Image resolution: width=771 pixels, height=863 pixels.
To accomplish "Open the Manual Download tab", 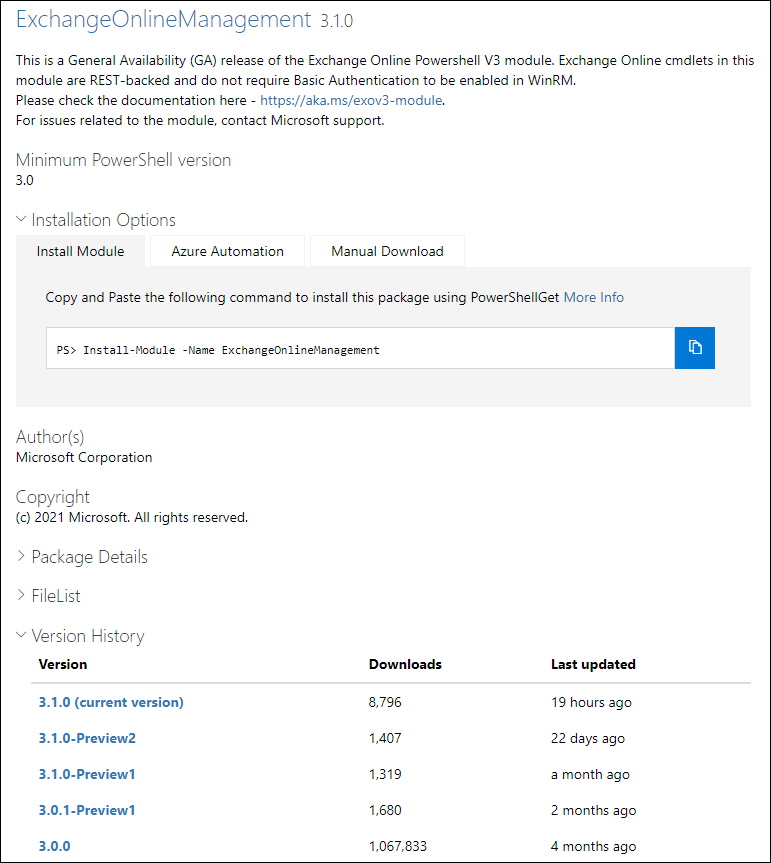I will coord(387,252).
